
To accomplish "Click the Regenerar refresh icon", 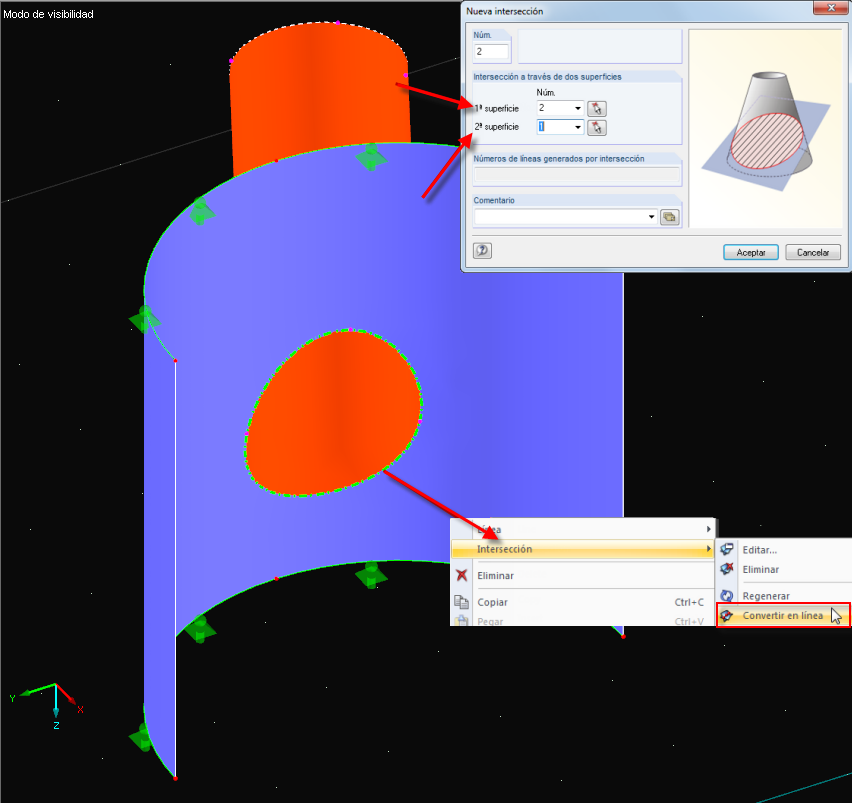I will (x=726, y=596).
